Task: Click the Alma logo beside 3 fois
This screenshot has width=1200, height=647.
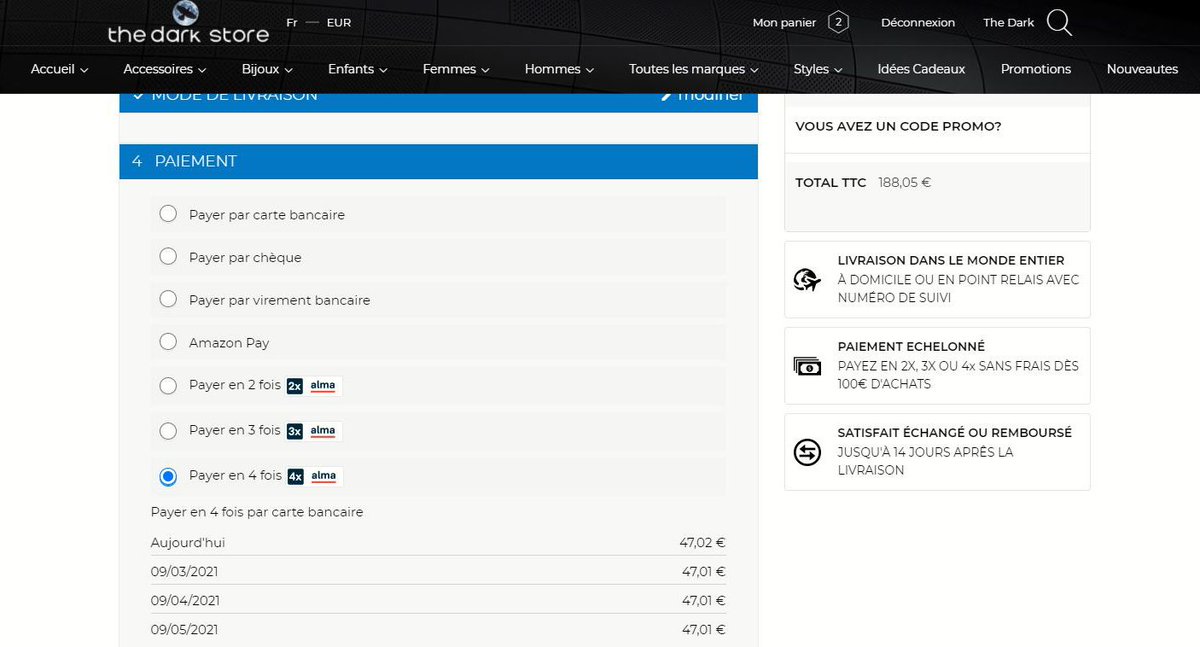Action: click(323, 431)
